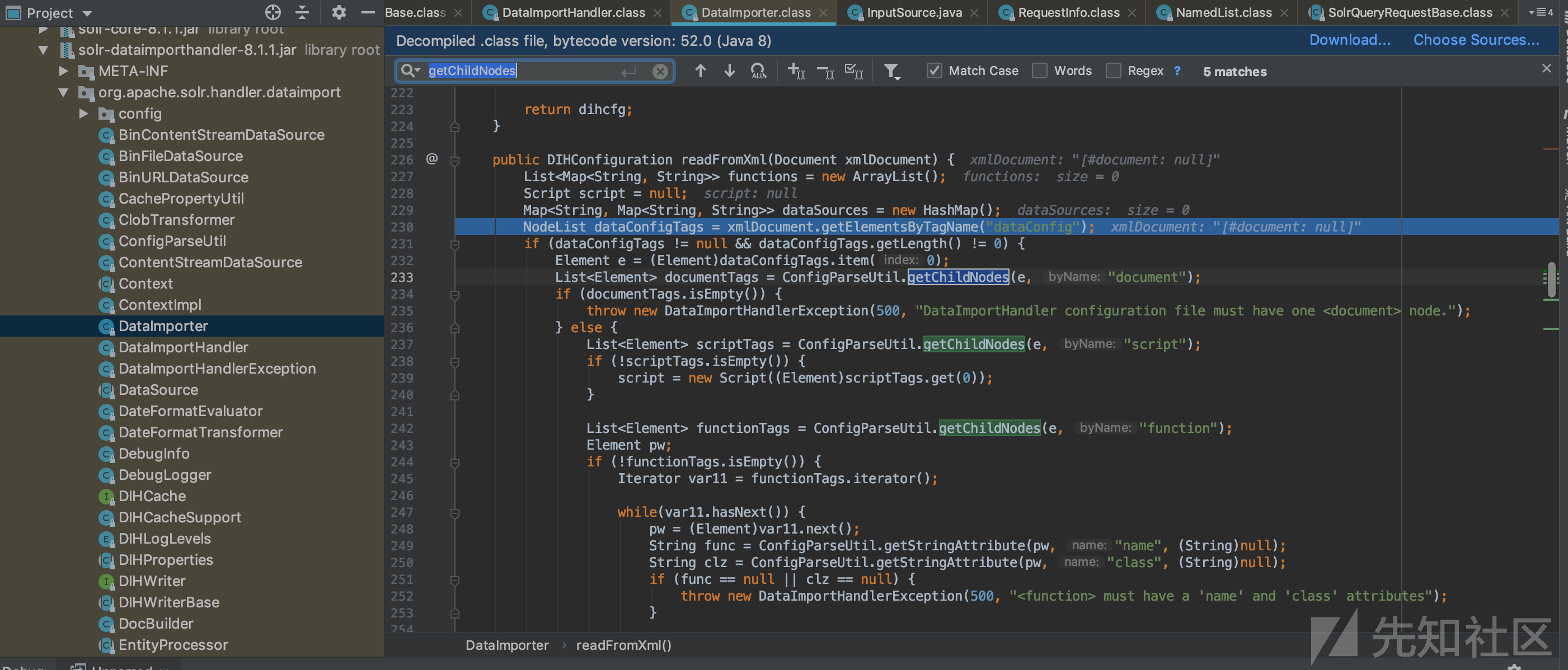Screen dimensions: 1568x670
Task: Collapse solr-dataimporthandler-8.1.1.jar node
Action: 43,50
